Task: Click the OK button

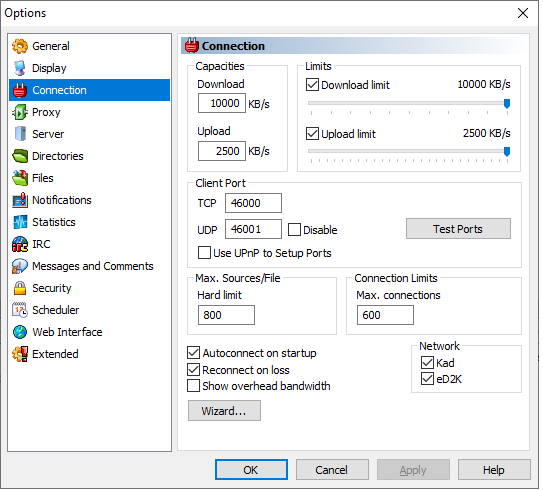Action: 252,471
